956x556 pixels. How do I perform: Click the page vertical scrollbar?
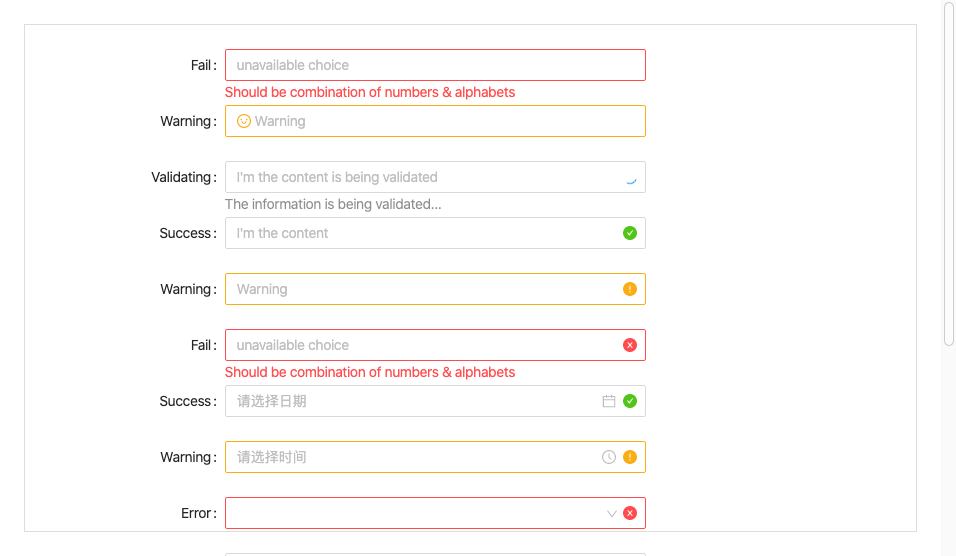[949, 173]
